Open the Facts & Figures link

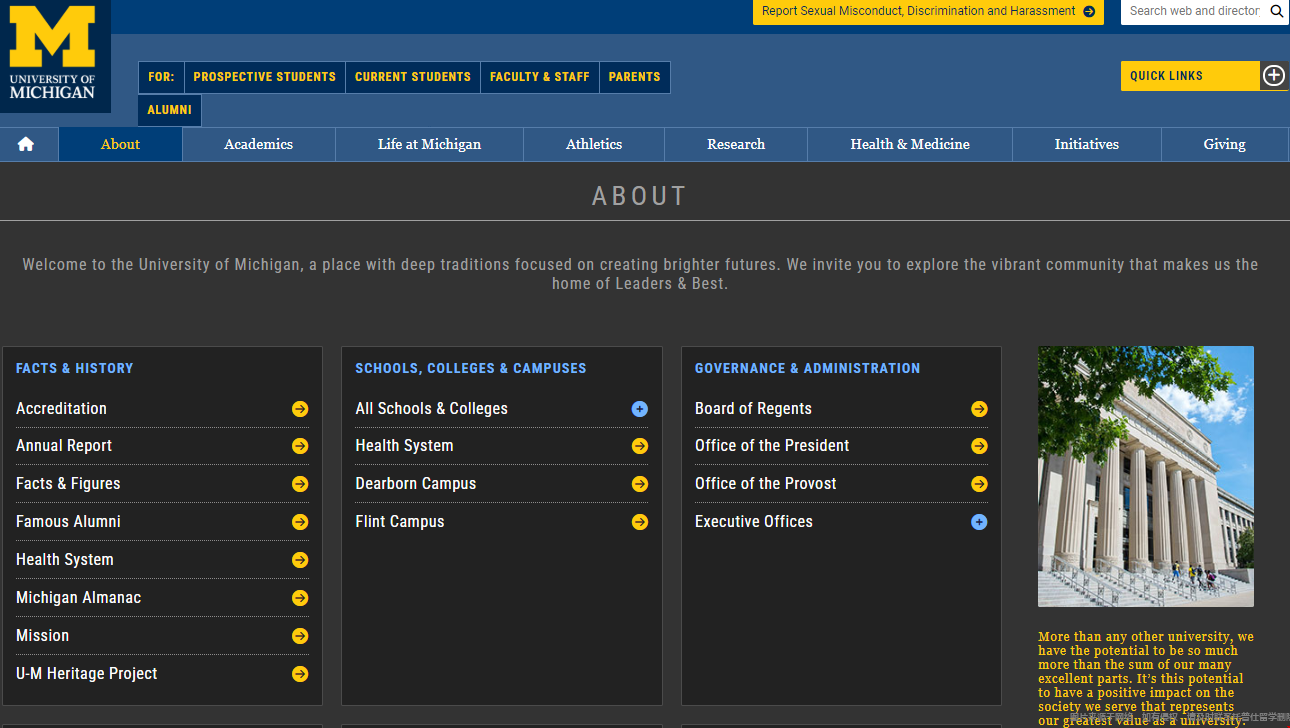click(x=68, y=484)
